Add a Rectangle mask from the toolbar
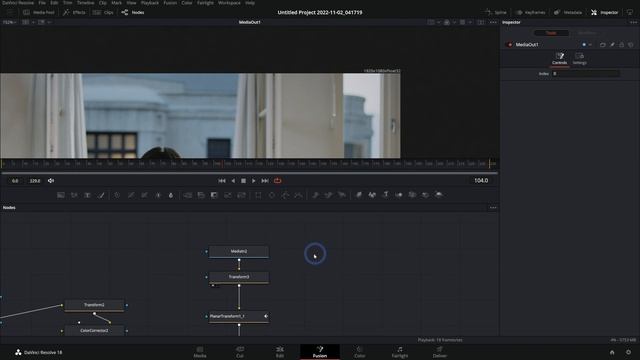This screenshot has height=360, width=640. (x=258, y=195)
